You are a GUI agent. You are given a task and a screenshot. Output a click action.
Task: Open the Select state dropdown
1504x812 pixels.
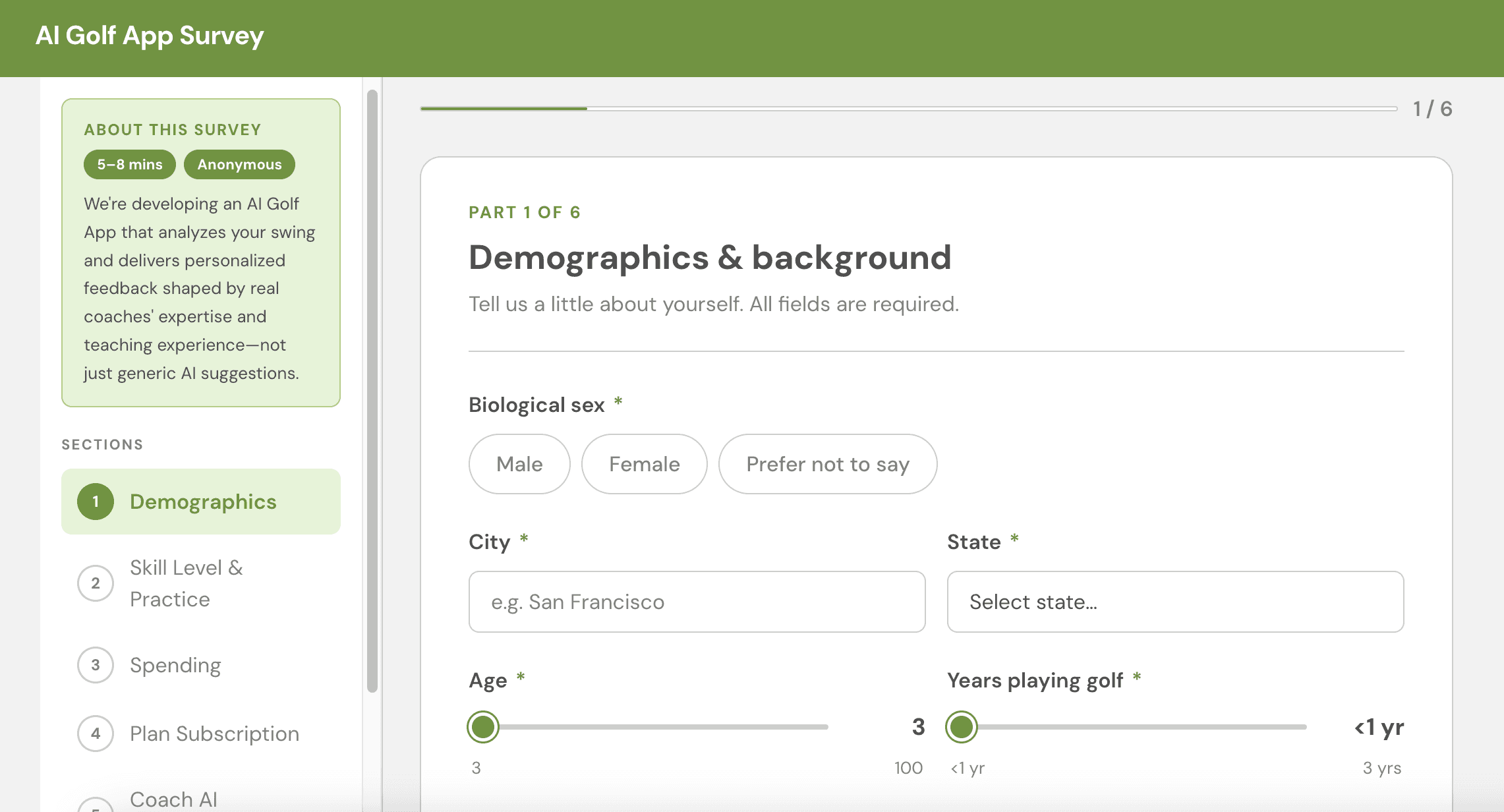pyautogui.click(x=1175, y=602)
